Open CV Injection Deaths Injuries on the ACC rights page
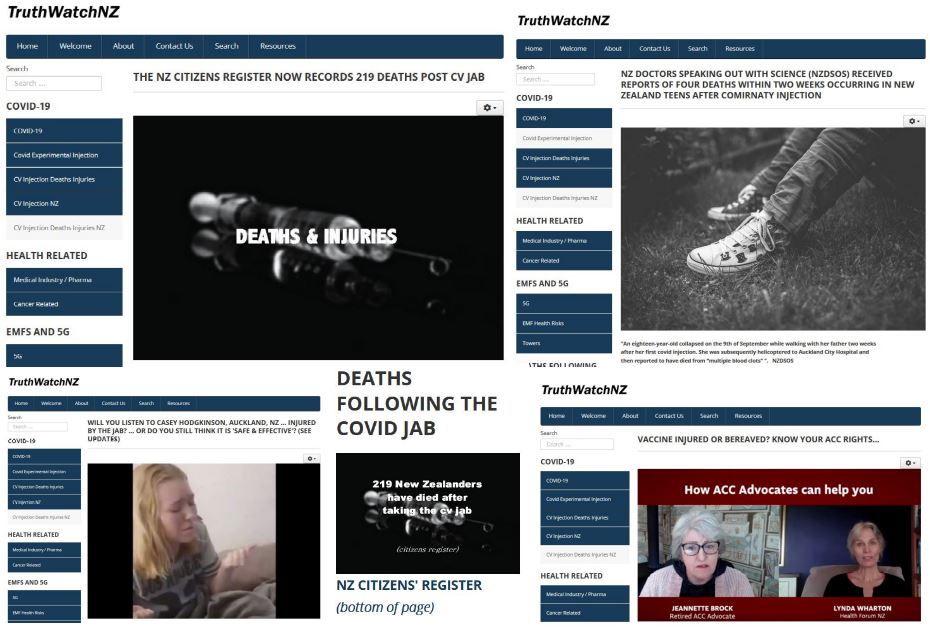 (585, 517)
